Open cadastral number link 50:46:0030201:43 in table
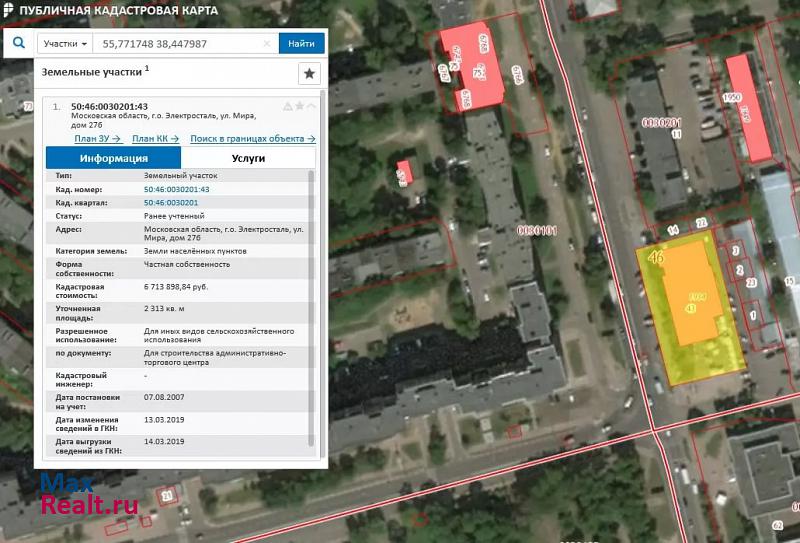This screenshot has height=543, width=800. pos(177,189)
